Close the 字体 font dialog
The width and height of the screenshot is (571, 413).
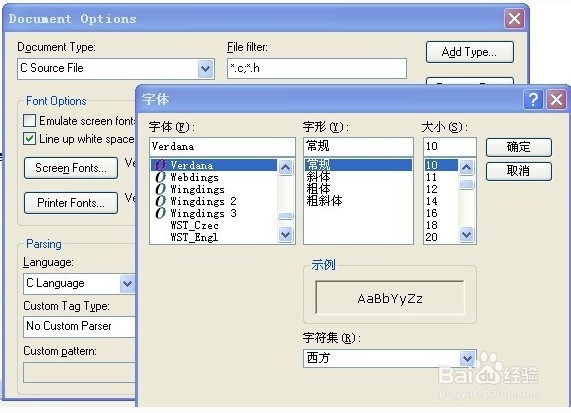click(556, 99)
